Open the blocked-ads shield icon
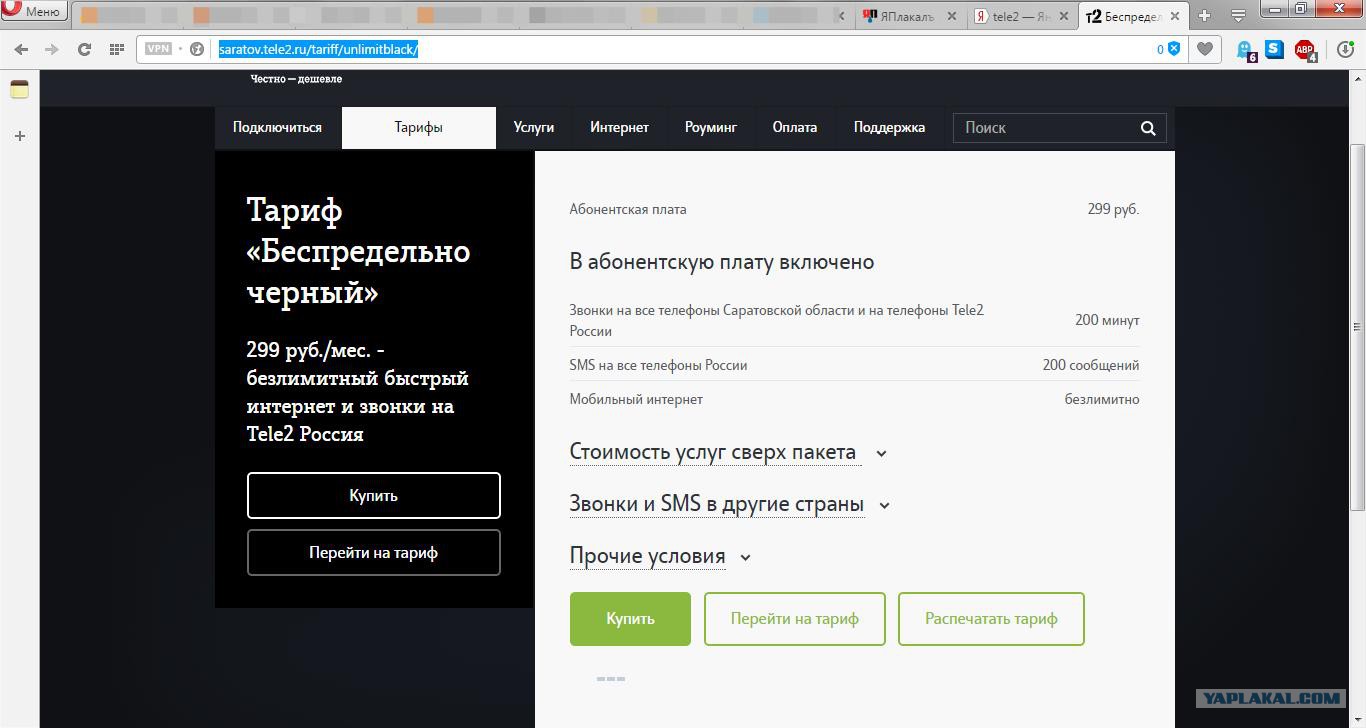The width and height of the screenshot is (1366, 728). point(1174,49)
